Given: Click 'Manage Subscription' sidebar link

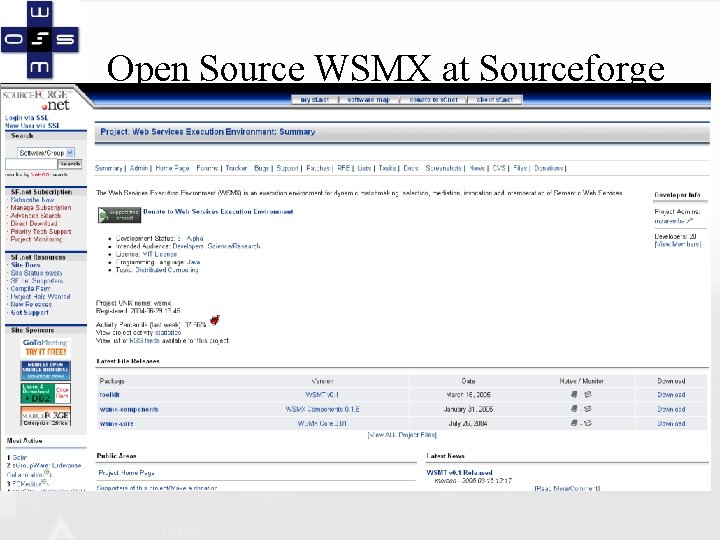Looking at the screenshot, I should click(40, 208).
